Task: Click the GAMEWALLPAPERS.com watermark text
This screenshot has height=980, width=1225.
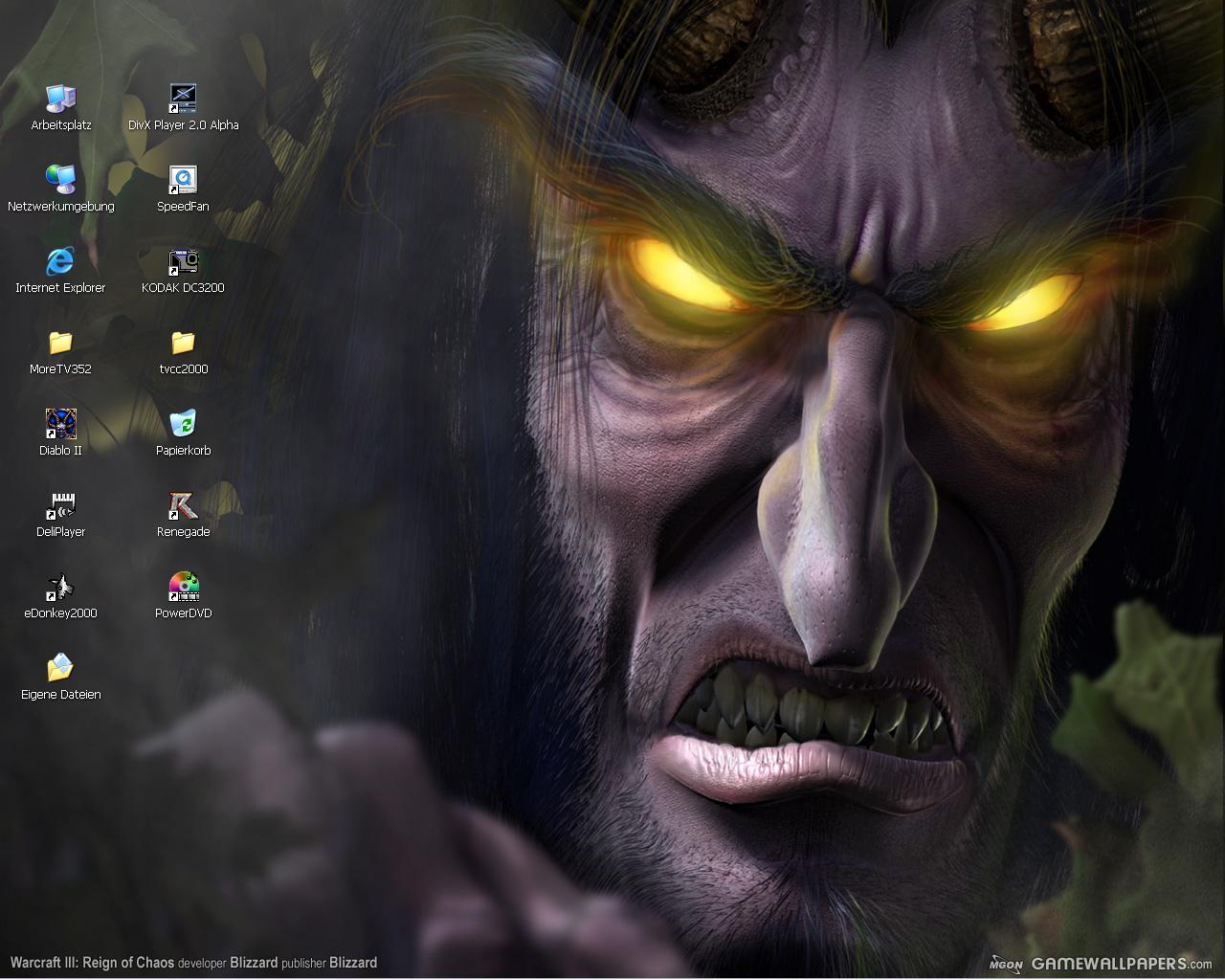Action: click(x=1121, y=964)
